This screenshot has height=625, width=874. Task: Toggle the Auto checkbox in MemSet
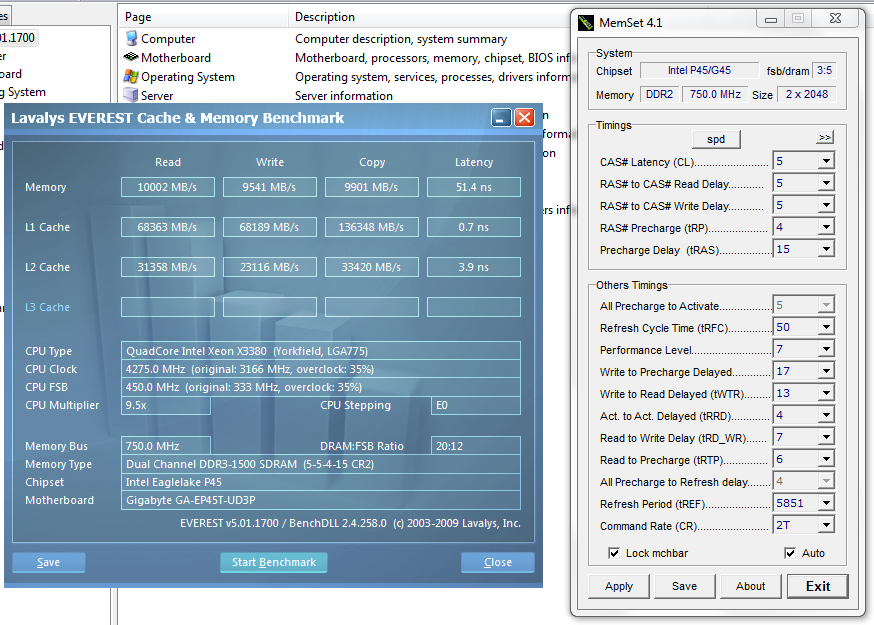click(x=790, y=553)
